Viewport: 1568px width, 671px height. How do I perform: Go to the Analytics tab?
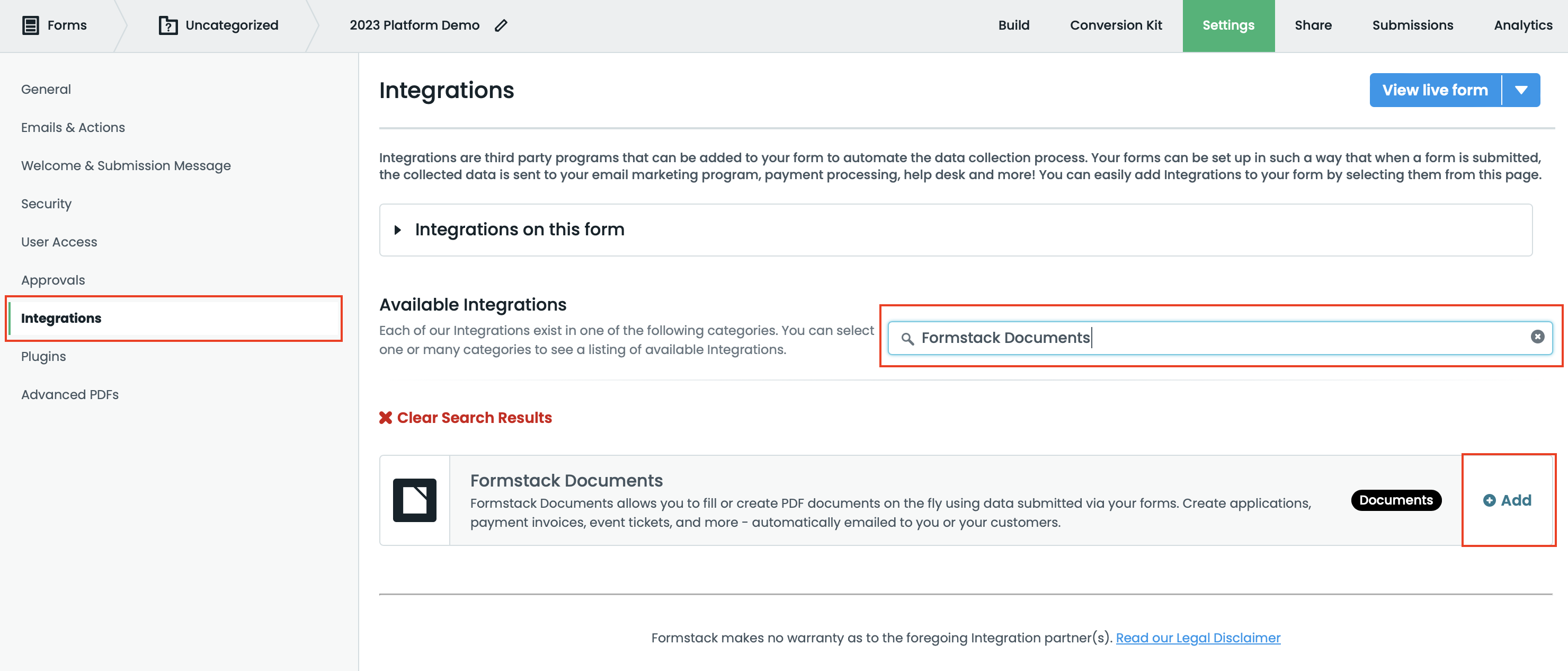coord(1522,25)
